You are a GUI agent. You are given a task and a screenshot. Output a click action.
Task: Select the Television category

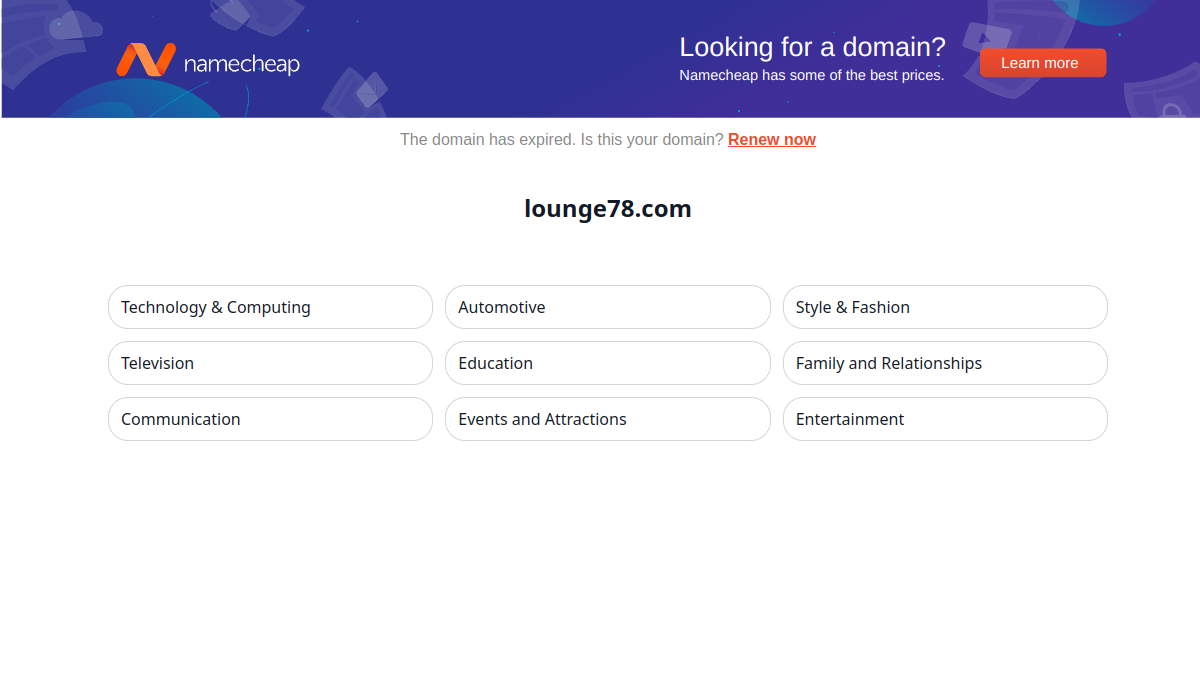270,363
